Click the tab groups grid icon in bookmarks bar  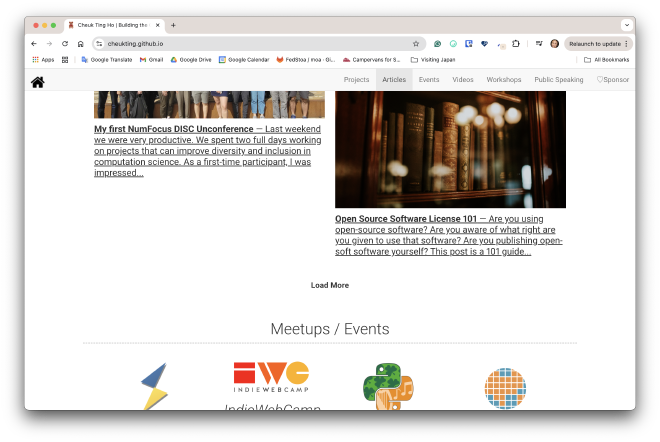coord(65,60)
